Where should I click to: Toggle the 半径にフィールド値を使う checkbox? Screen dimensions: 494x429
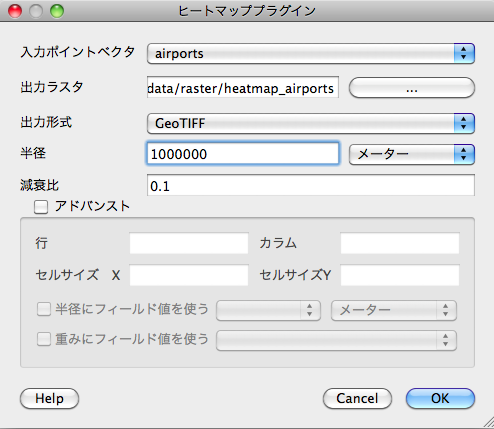tap(44, 309)
